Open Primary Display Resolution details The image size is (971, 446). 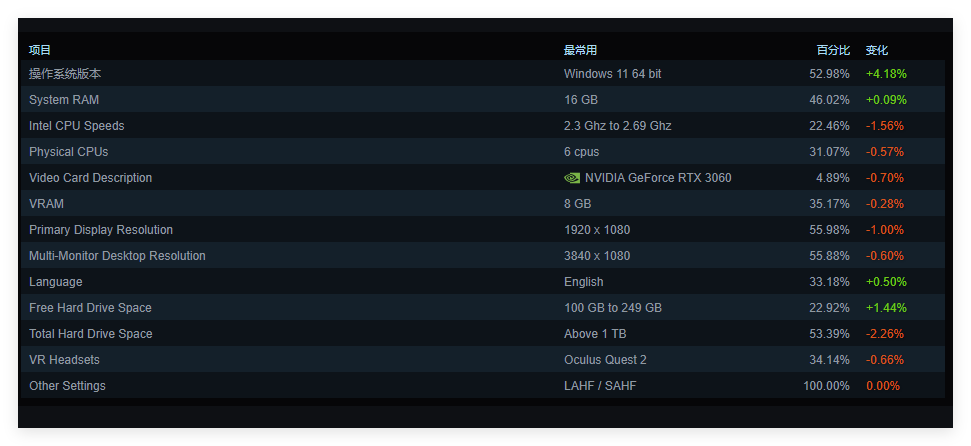pos(483,230)
